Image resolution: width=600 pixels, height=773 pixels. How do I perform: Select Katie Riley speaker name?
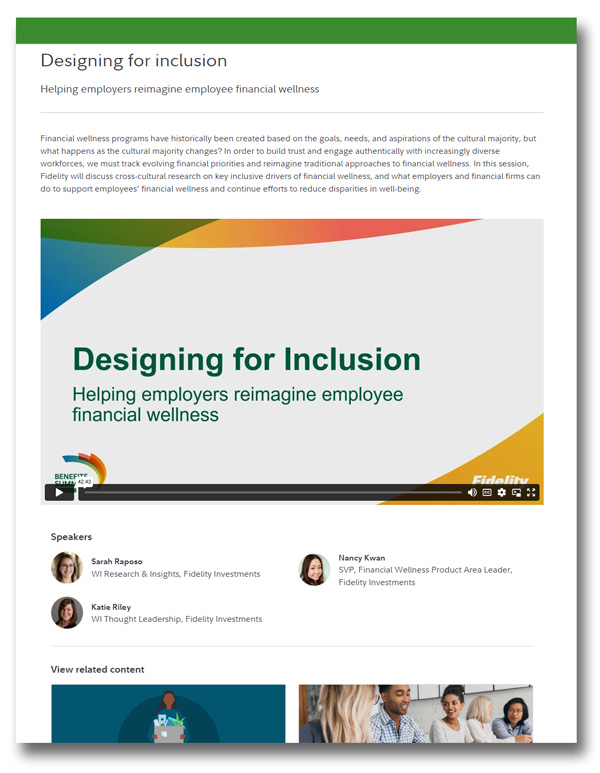[x=111, y=607]
